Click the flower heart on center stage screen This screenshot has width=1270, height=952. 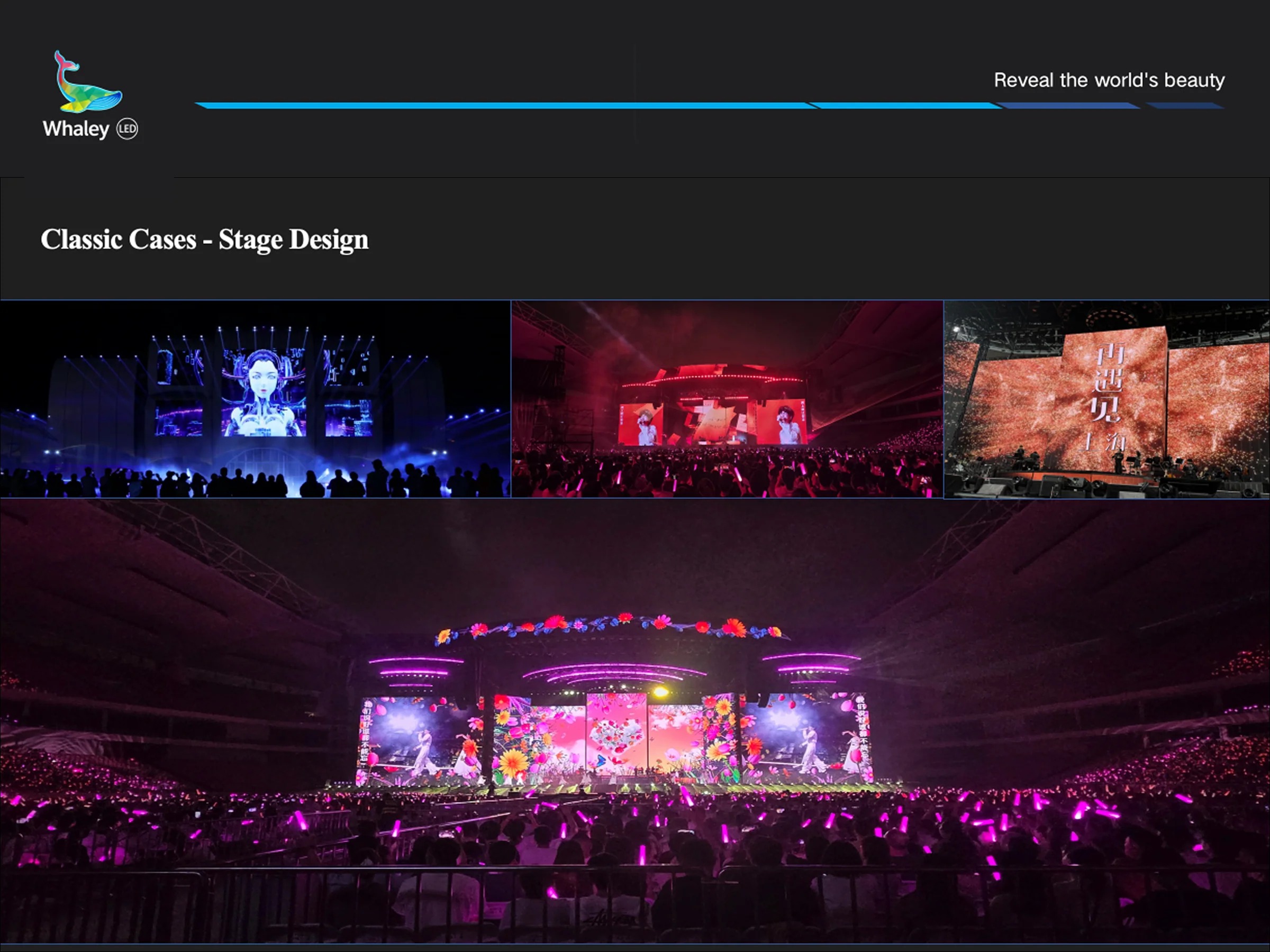tap(616, 735)
